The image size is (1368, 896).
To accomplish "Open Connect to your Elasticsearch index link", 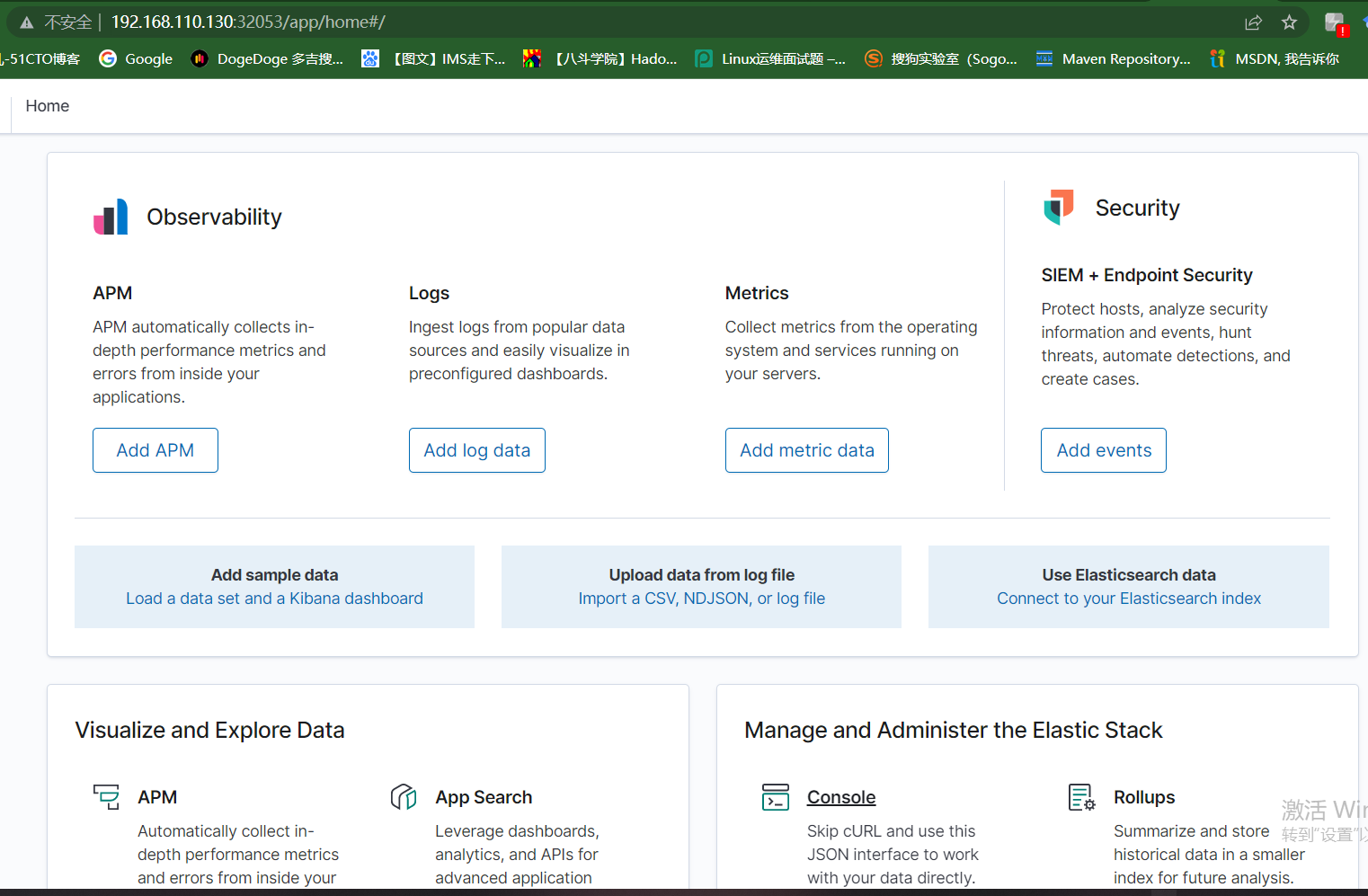I will click(1129, 599).
